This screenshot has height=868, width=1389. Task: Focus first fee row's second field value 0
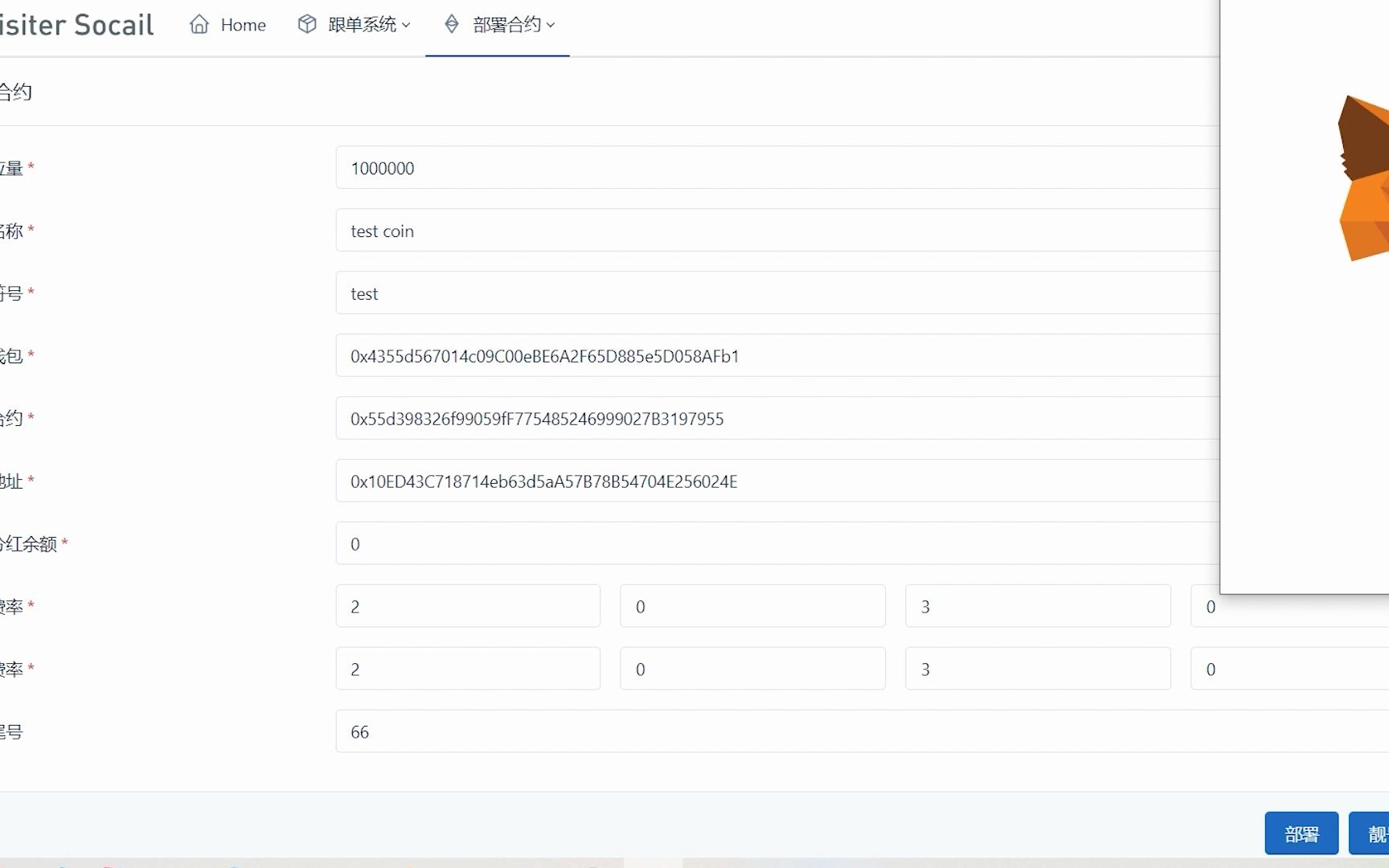tap(753, 607)
